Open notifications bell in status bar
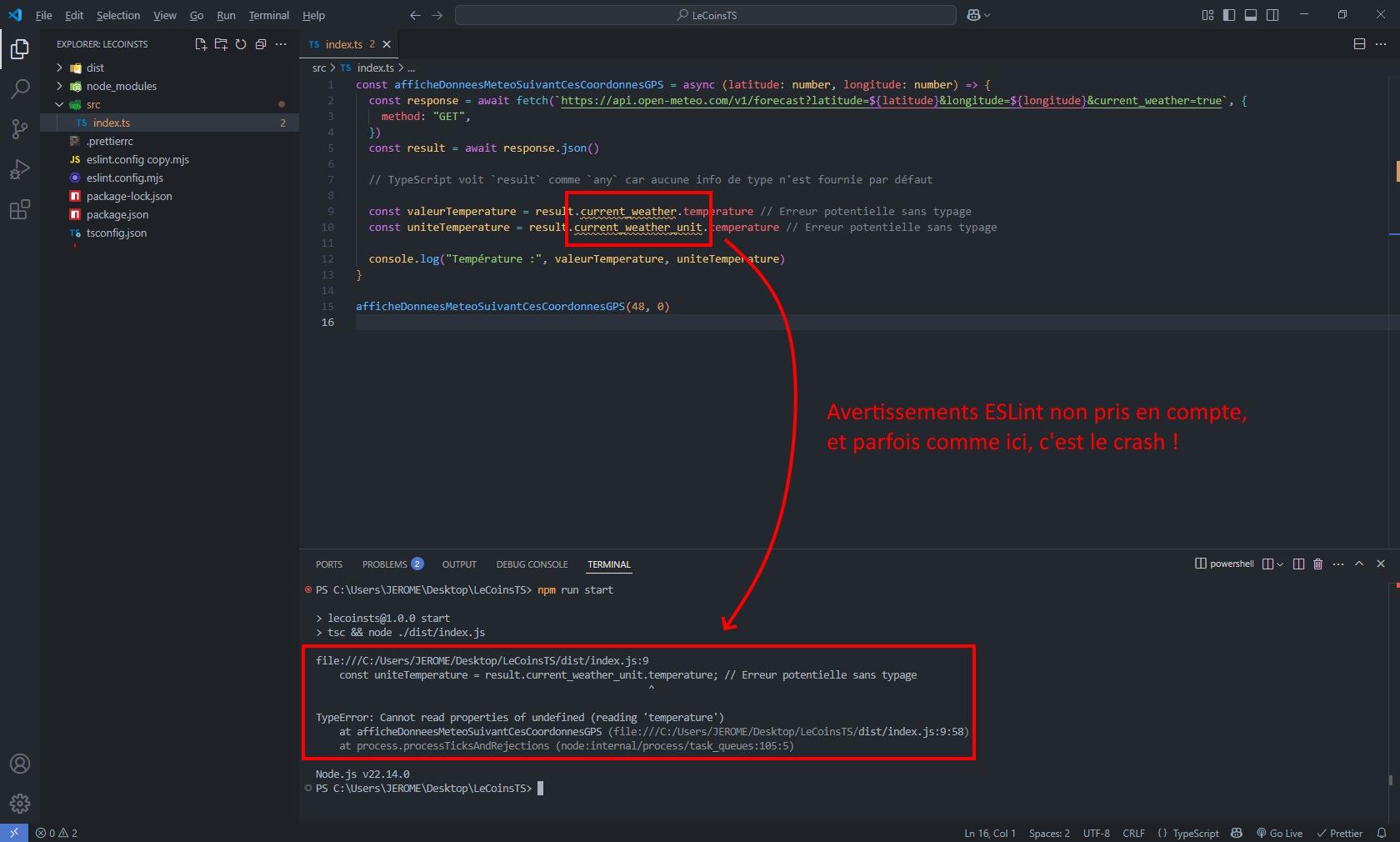The image size is (1400, 842). pos(1381,833)
